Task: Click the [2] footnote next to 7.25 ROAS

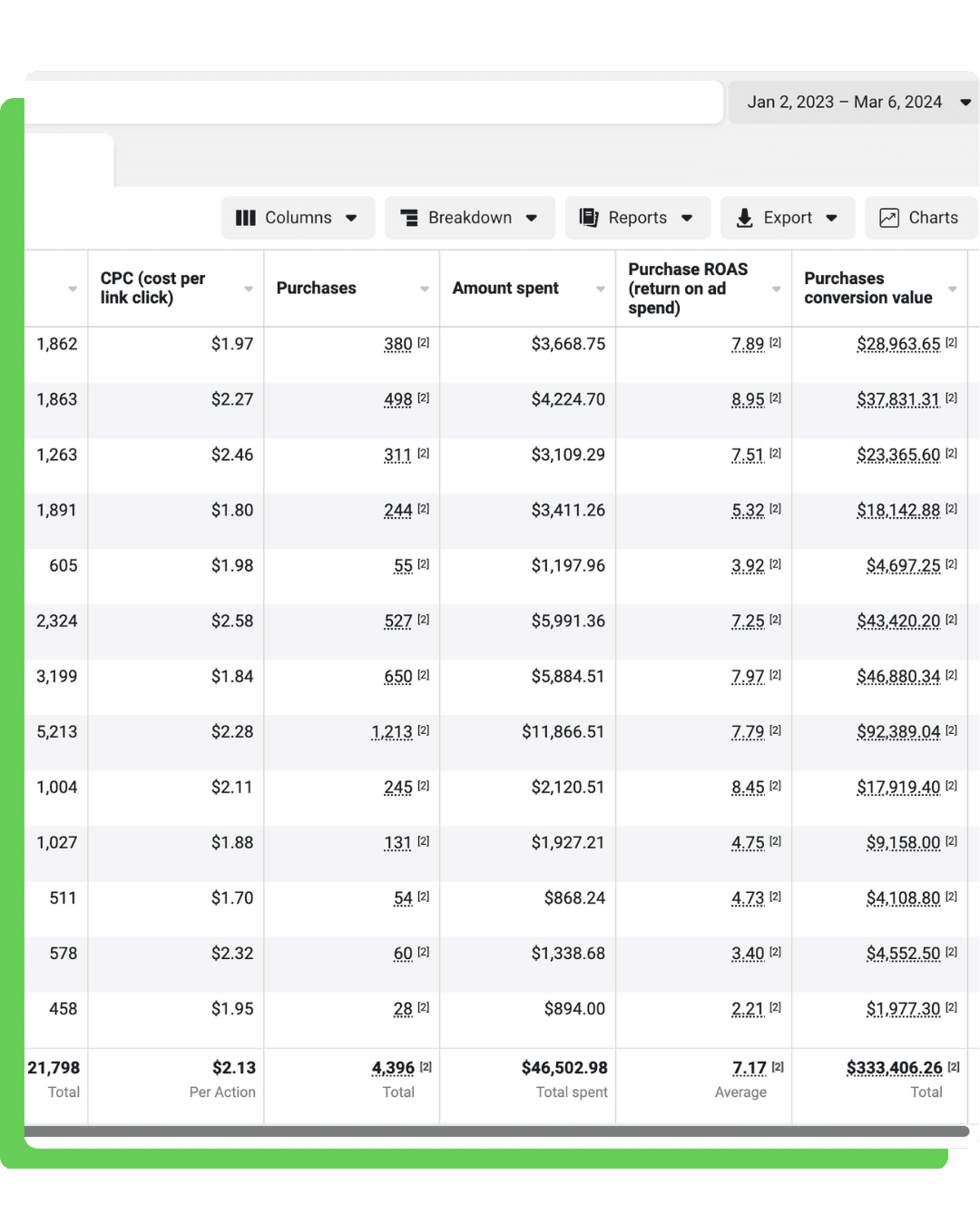Action: click(775, 619)
